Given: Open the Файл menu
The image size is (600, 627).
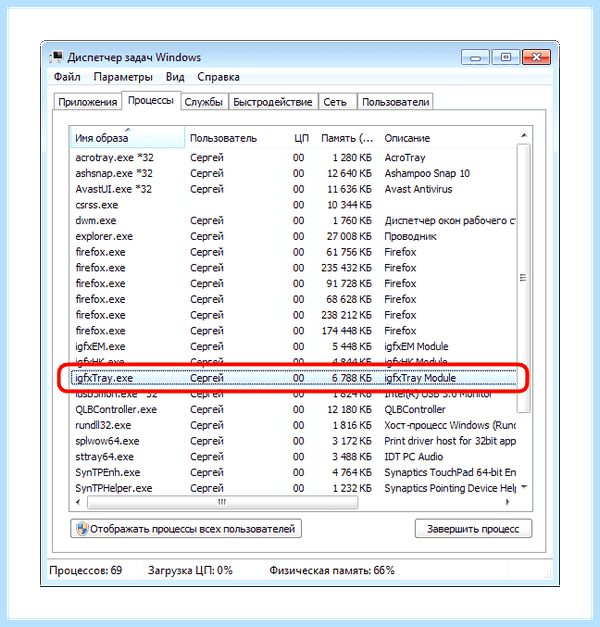Looking at the screenshot, I should (67, 77).
